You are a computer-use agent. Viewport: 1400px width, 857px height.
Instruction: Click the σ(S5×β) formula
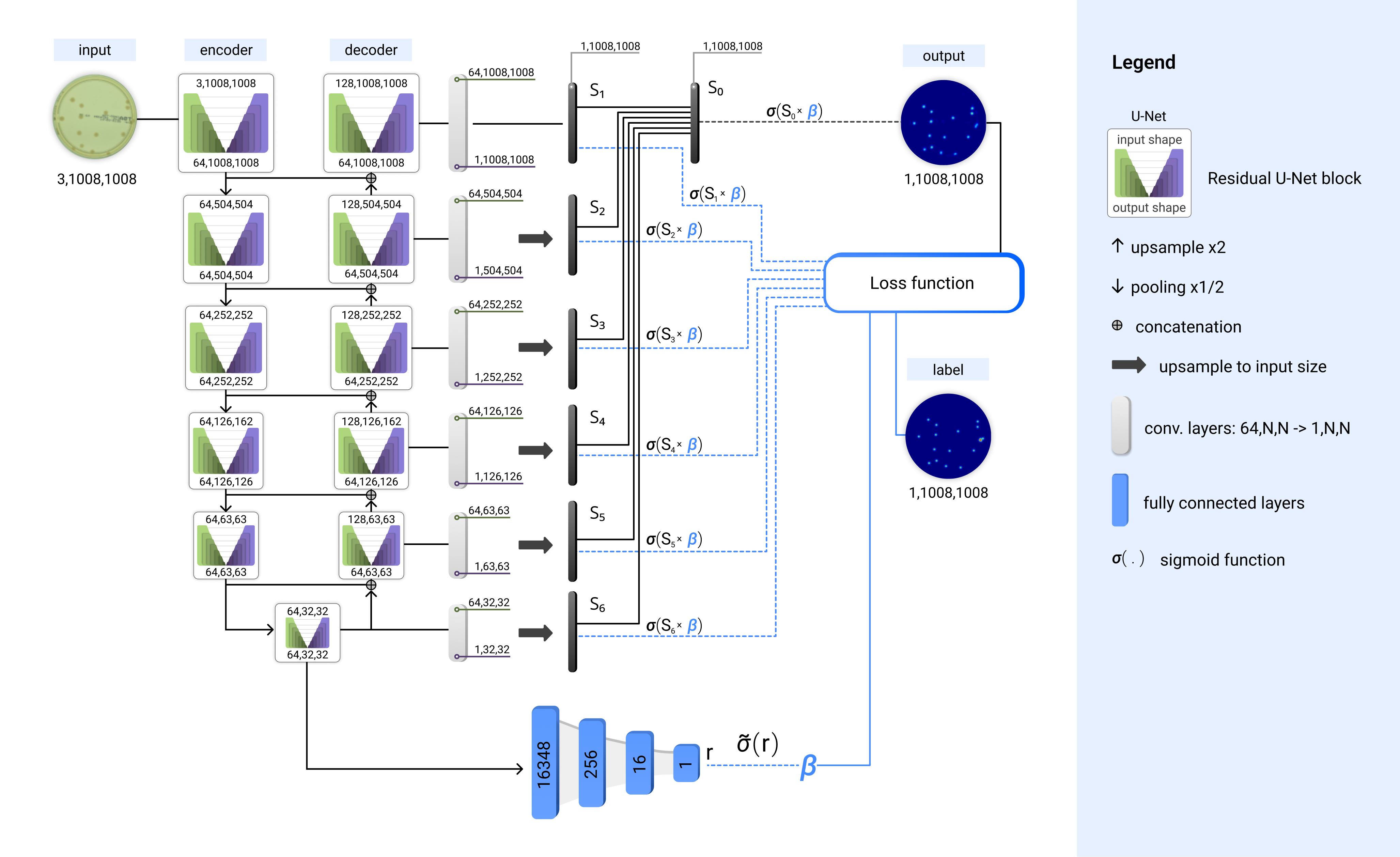pyautogui.click(x=674, y=539)
